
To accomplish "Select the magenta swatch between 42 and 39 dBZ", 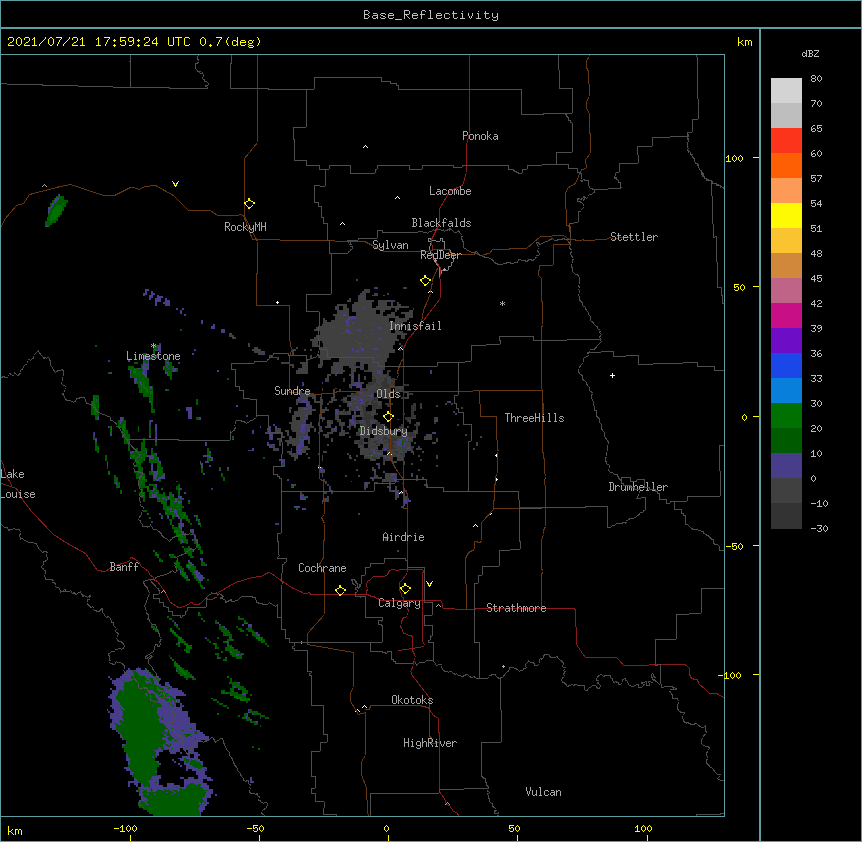I will click(786, 316).
